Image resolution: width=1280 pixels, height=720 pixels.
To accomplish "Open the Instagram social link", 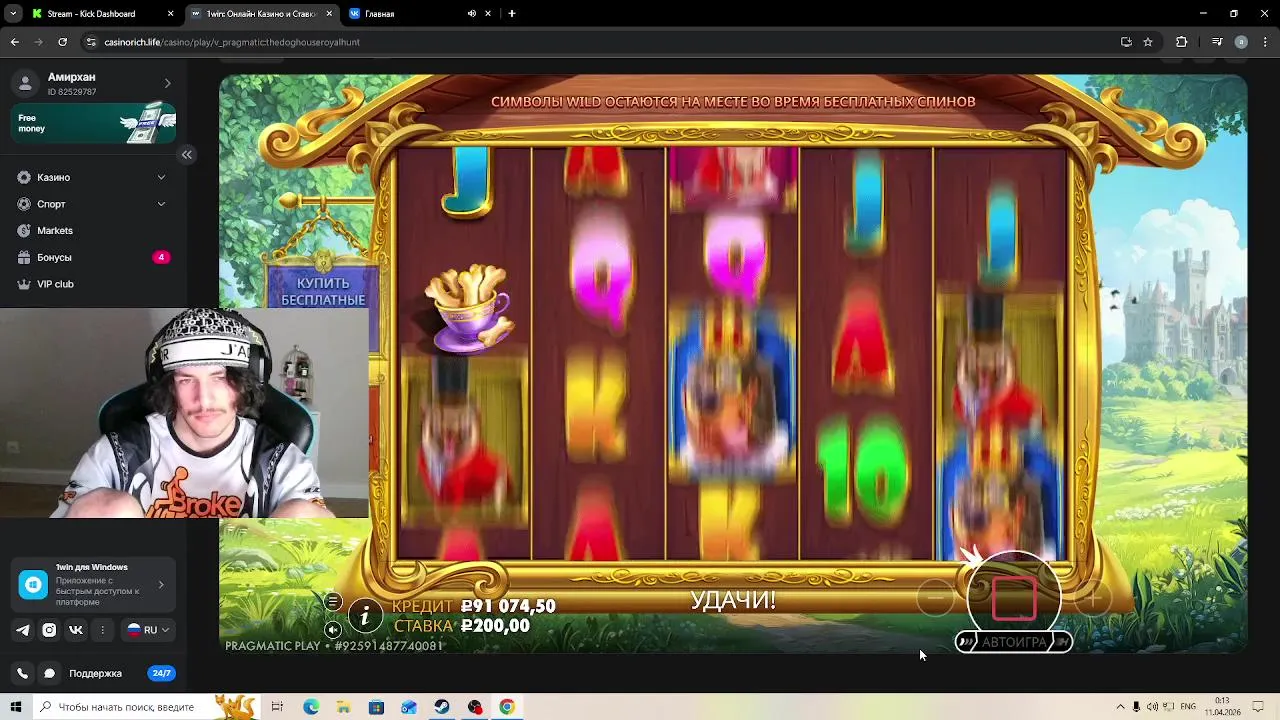I will (x=49, y=630).
